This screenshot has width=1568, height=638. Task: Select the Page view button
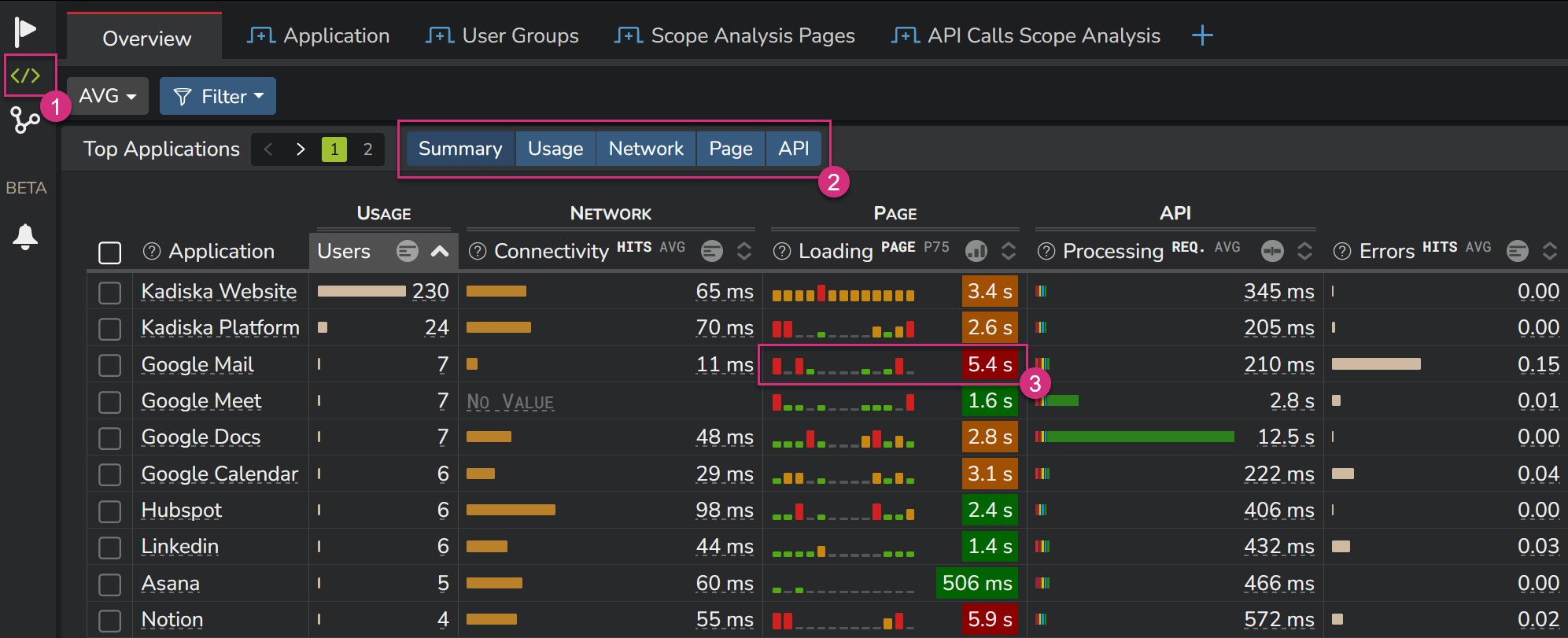tap(731, 149)
